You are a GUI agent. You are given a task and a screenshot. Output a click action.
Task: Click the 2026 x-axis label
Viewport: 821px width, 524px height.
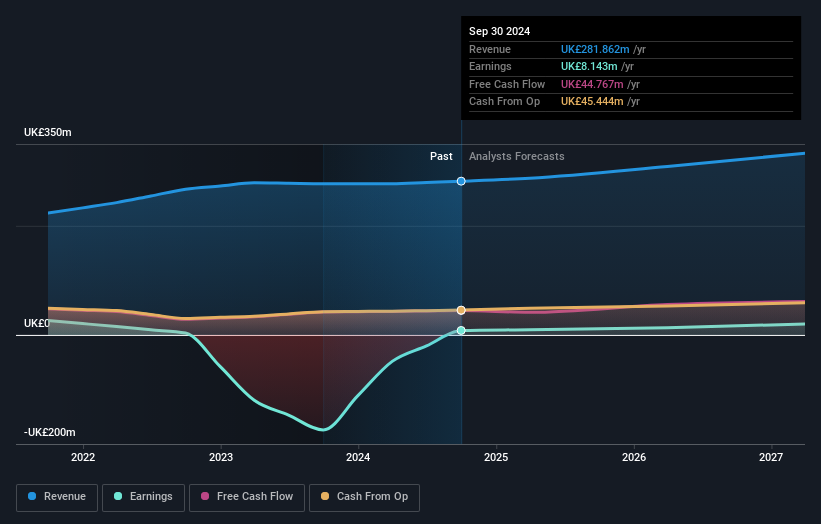tap(634, 457)
